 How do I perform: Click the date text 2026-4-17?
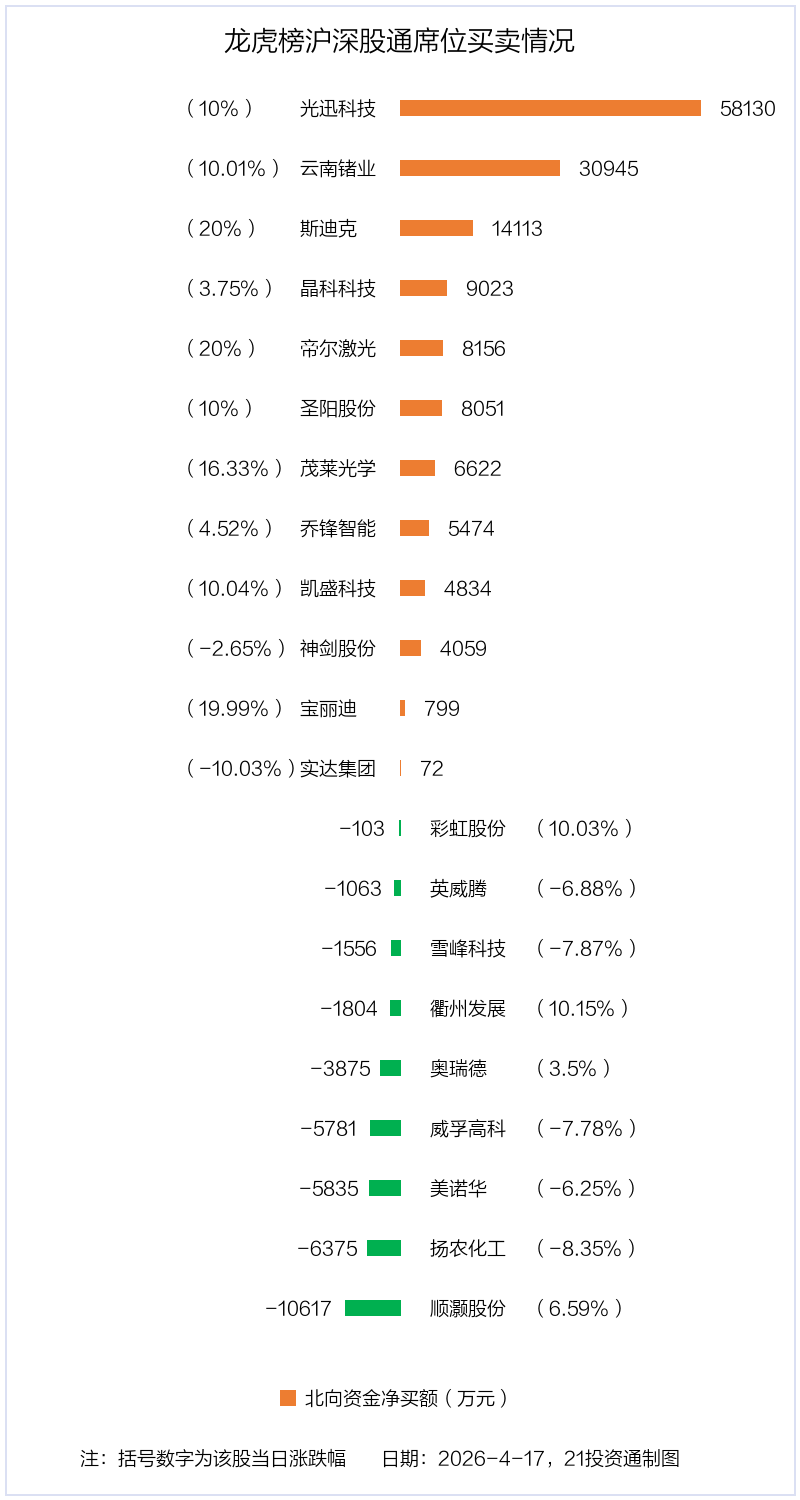pyautogui.click(x=493, y=1458)
